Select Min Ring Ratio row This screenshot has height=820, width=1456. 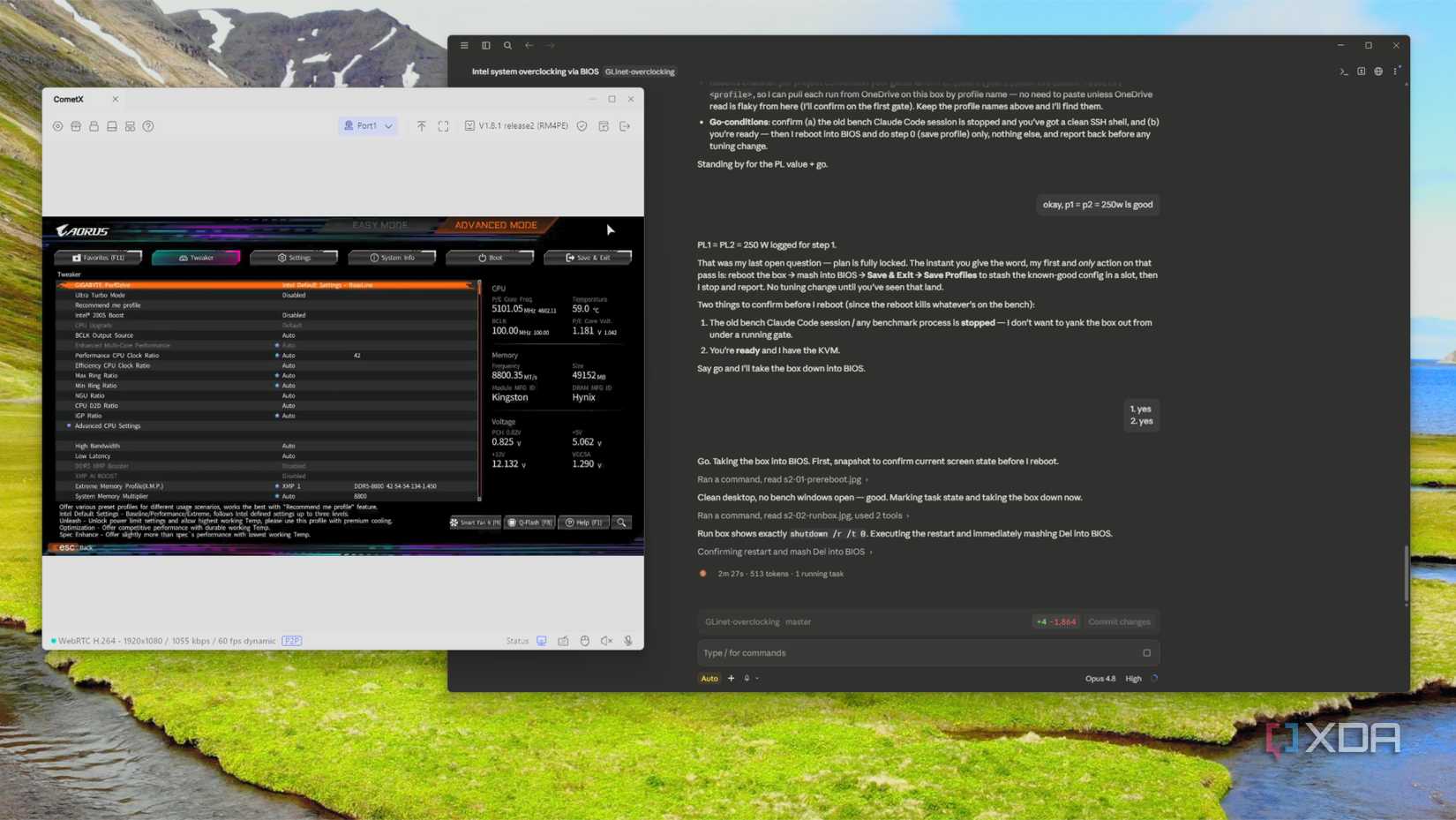[x=267, y=386]
